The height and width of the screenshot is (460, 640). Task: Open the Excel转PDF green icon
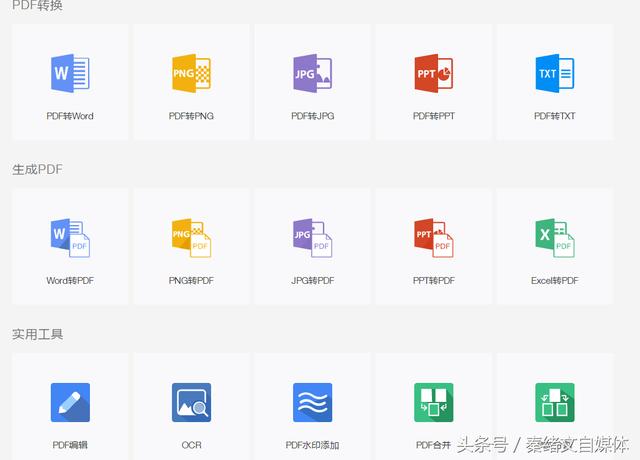[x=555, y=238]
